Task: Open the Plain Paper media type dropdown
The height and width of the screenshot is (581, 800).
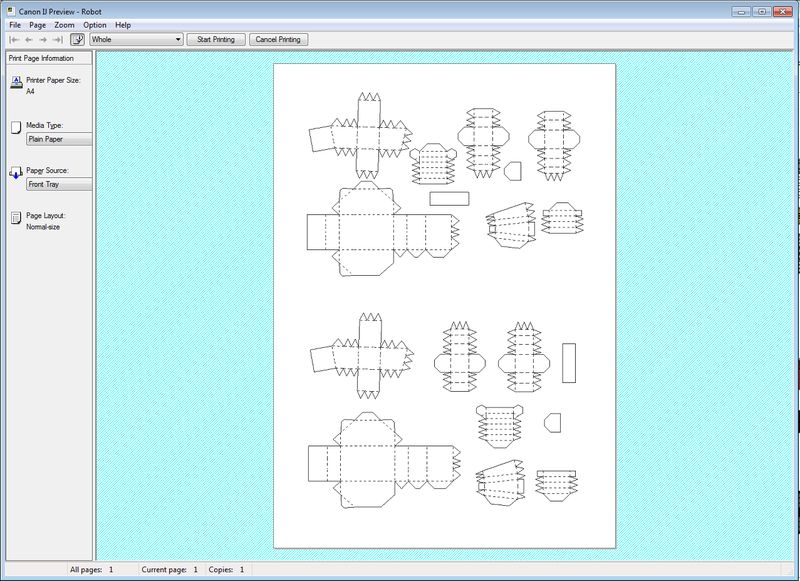Action: click(x=59, y=139)
